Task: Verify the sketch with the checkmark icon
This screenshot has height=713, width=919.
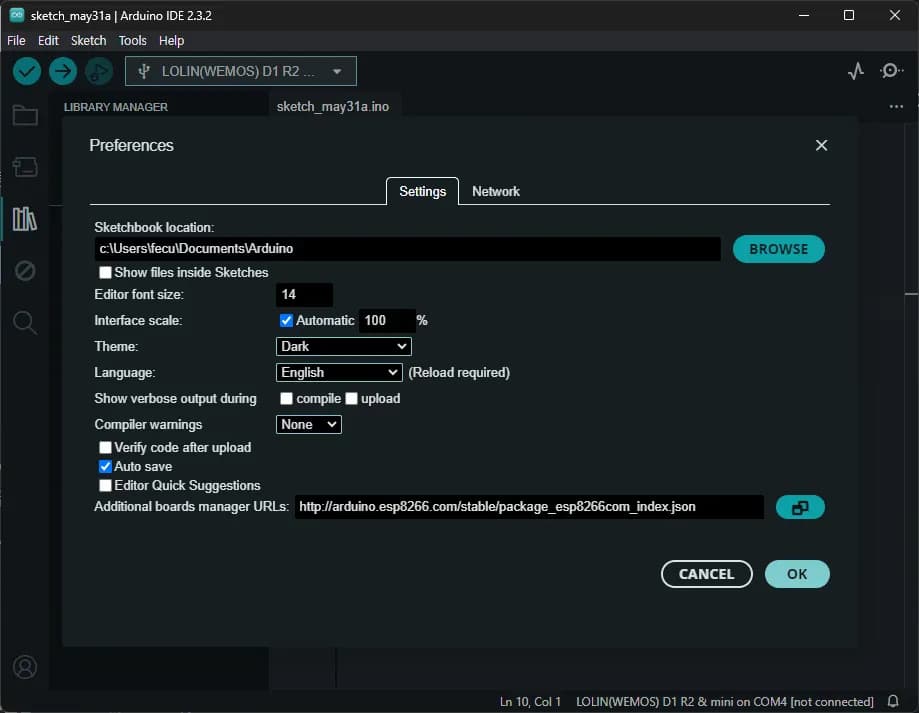Action: (26, 71)
